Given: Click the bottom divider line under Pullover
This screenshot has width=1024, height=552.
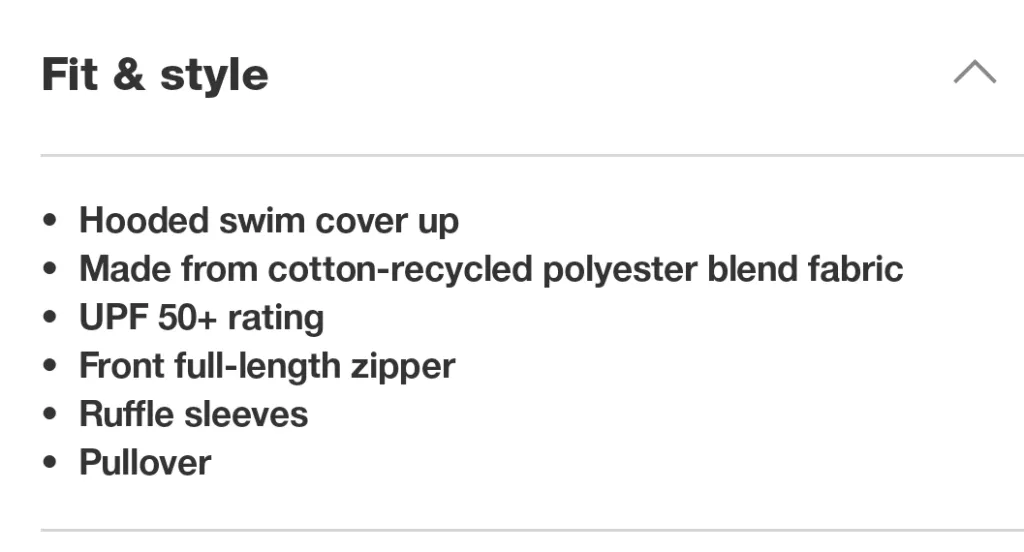Looking at the screenshot, I should click(532, 530).
